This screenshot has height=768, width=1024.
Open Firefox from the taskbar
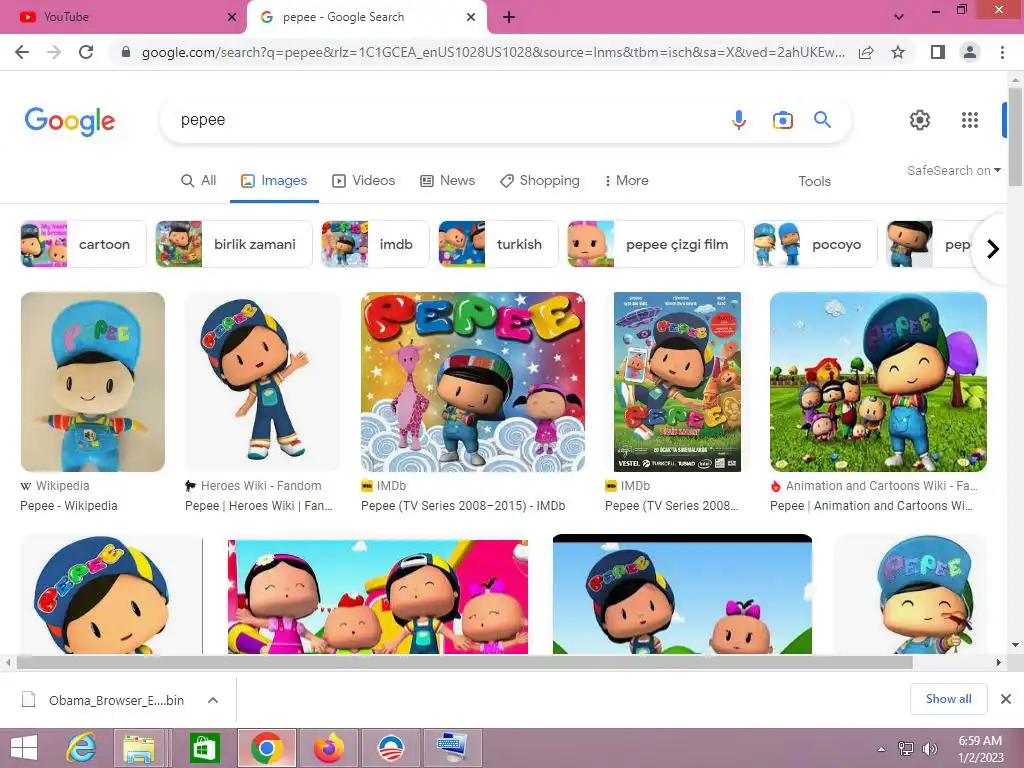[x=329, y=748]
